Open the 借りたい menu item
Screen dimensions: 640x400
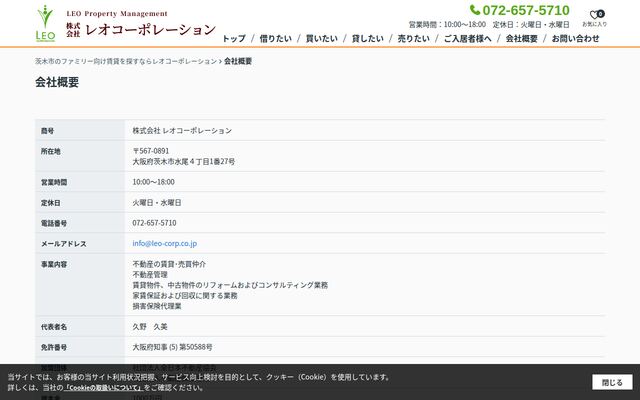point(276,38)
